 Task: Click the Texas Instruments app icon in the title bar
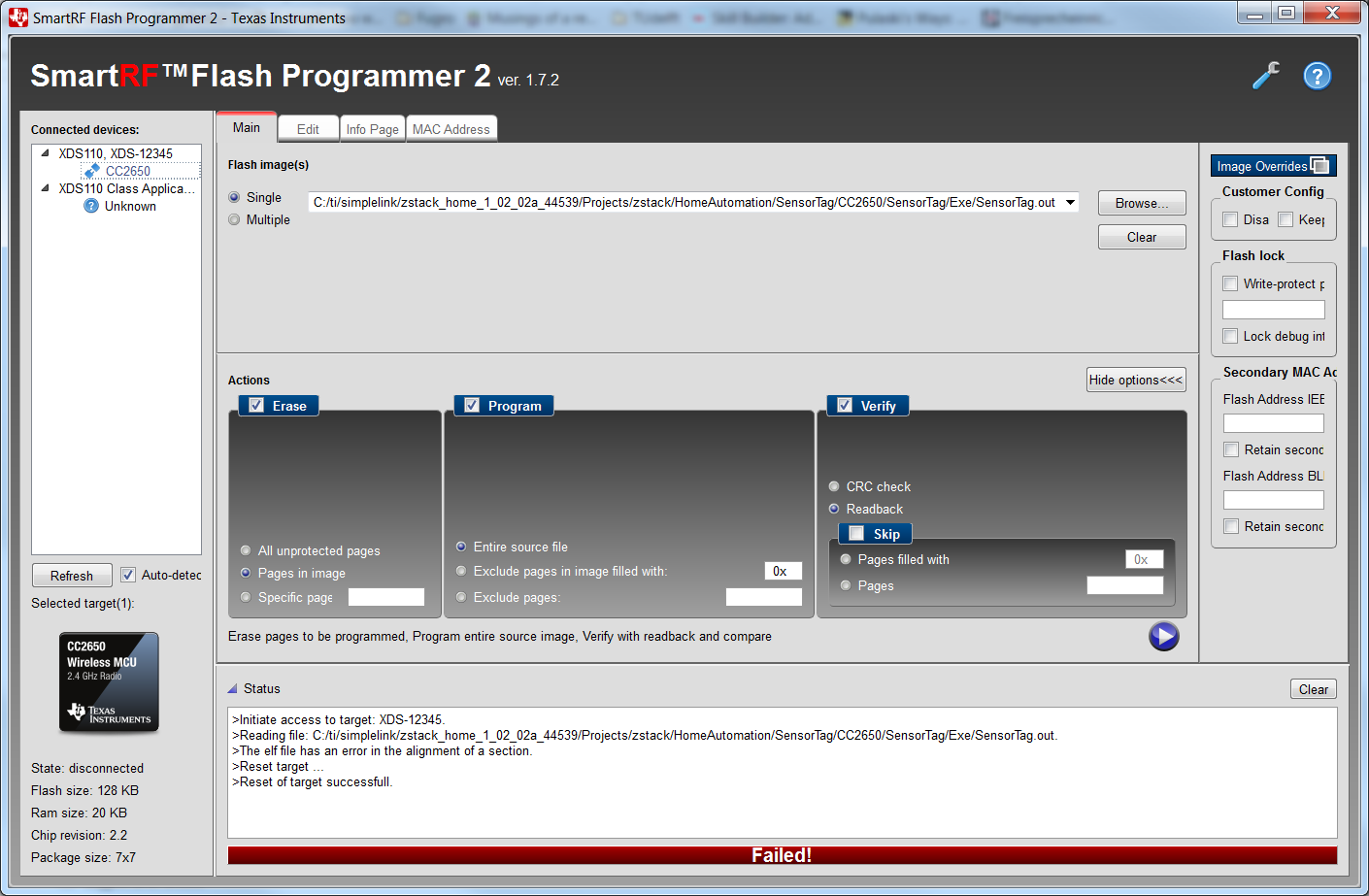(x=18, y=17)
